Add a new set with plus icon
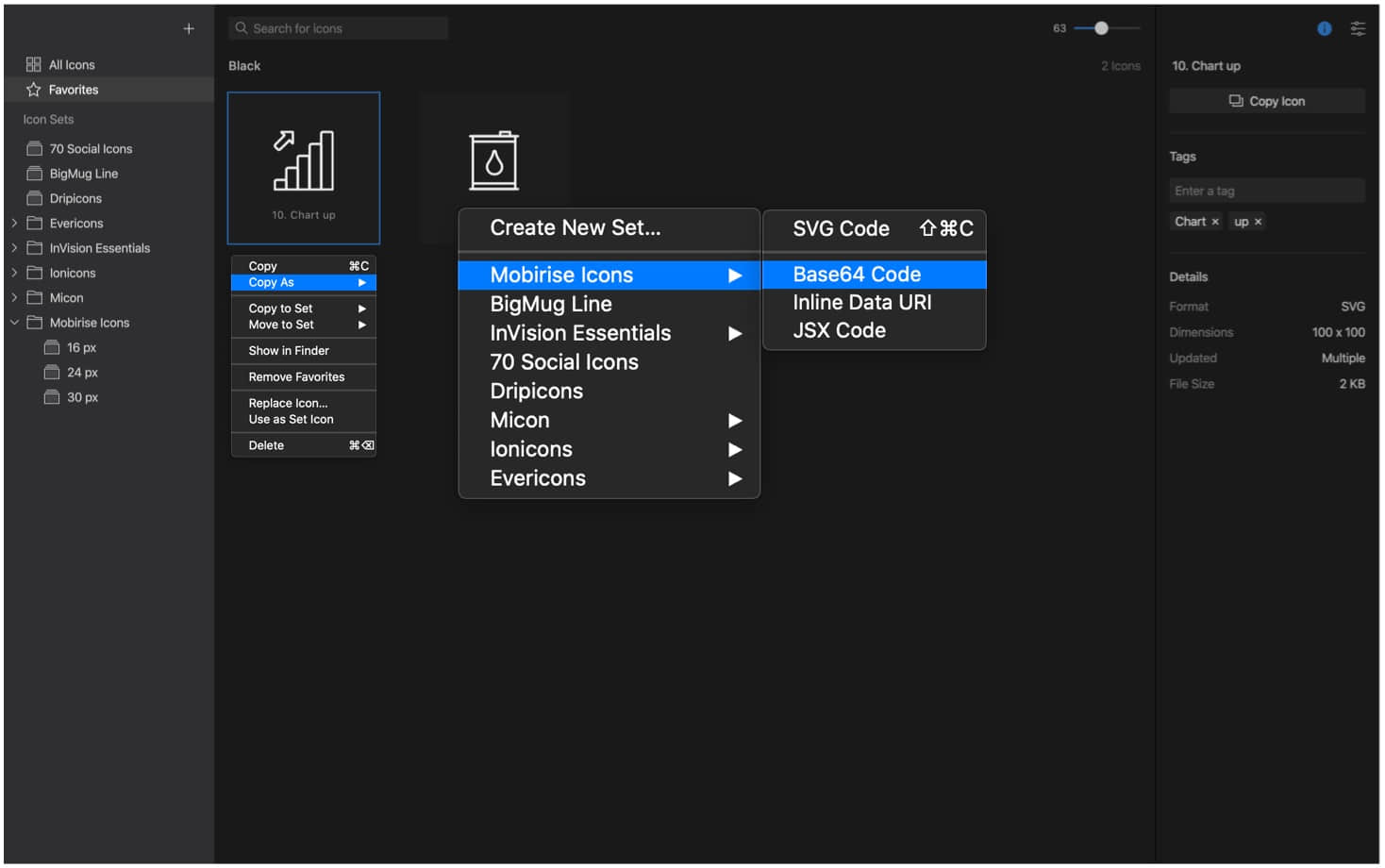 click(189, 28)
